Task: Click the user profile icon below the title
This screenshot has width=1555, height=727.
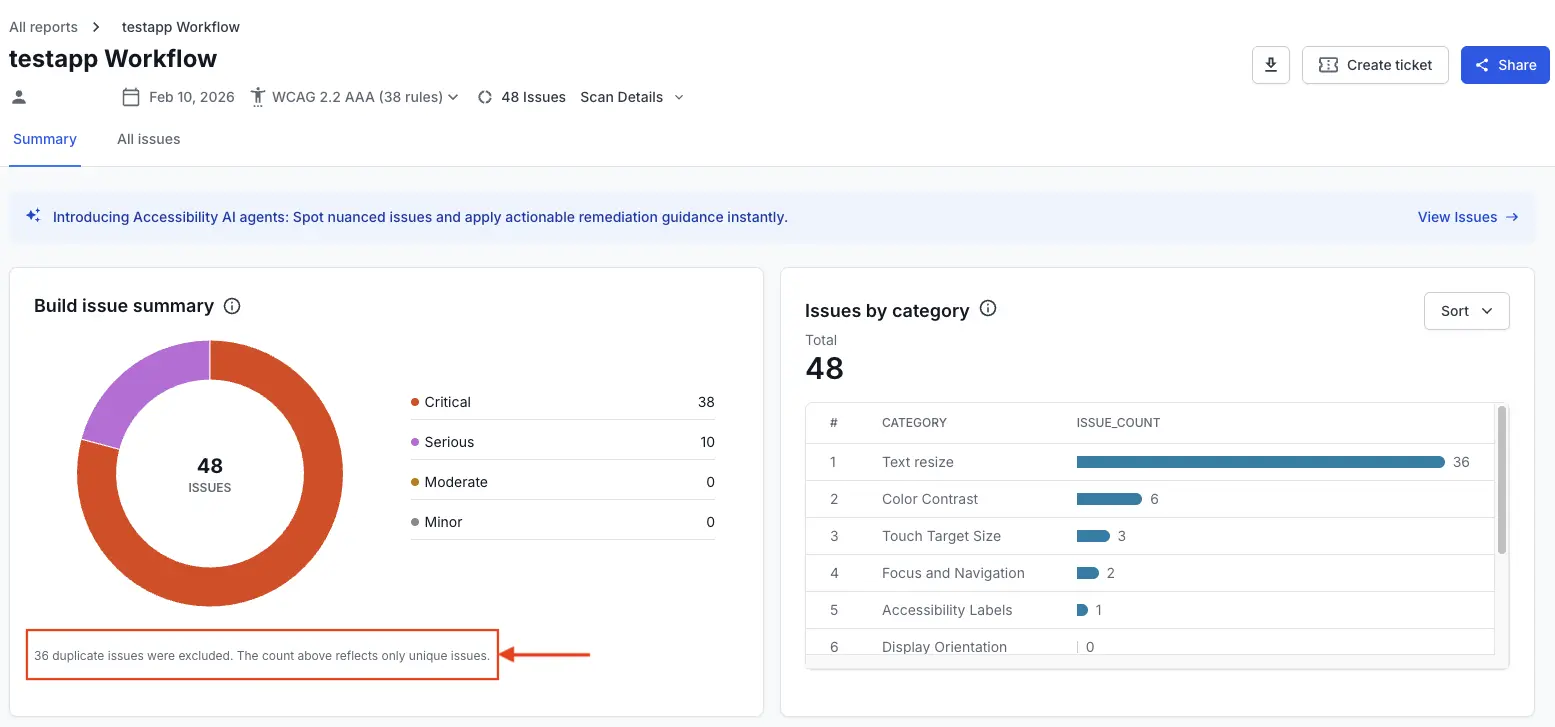Action: click(x=18, y=96)
